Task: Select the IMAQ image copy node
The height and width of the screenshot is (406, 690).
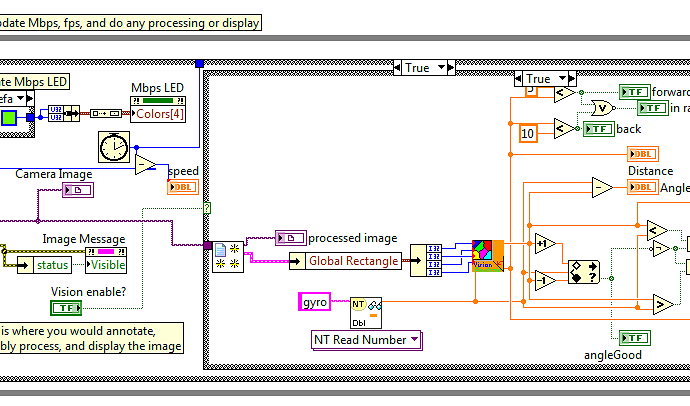Action: [x=228, y=257]
